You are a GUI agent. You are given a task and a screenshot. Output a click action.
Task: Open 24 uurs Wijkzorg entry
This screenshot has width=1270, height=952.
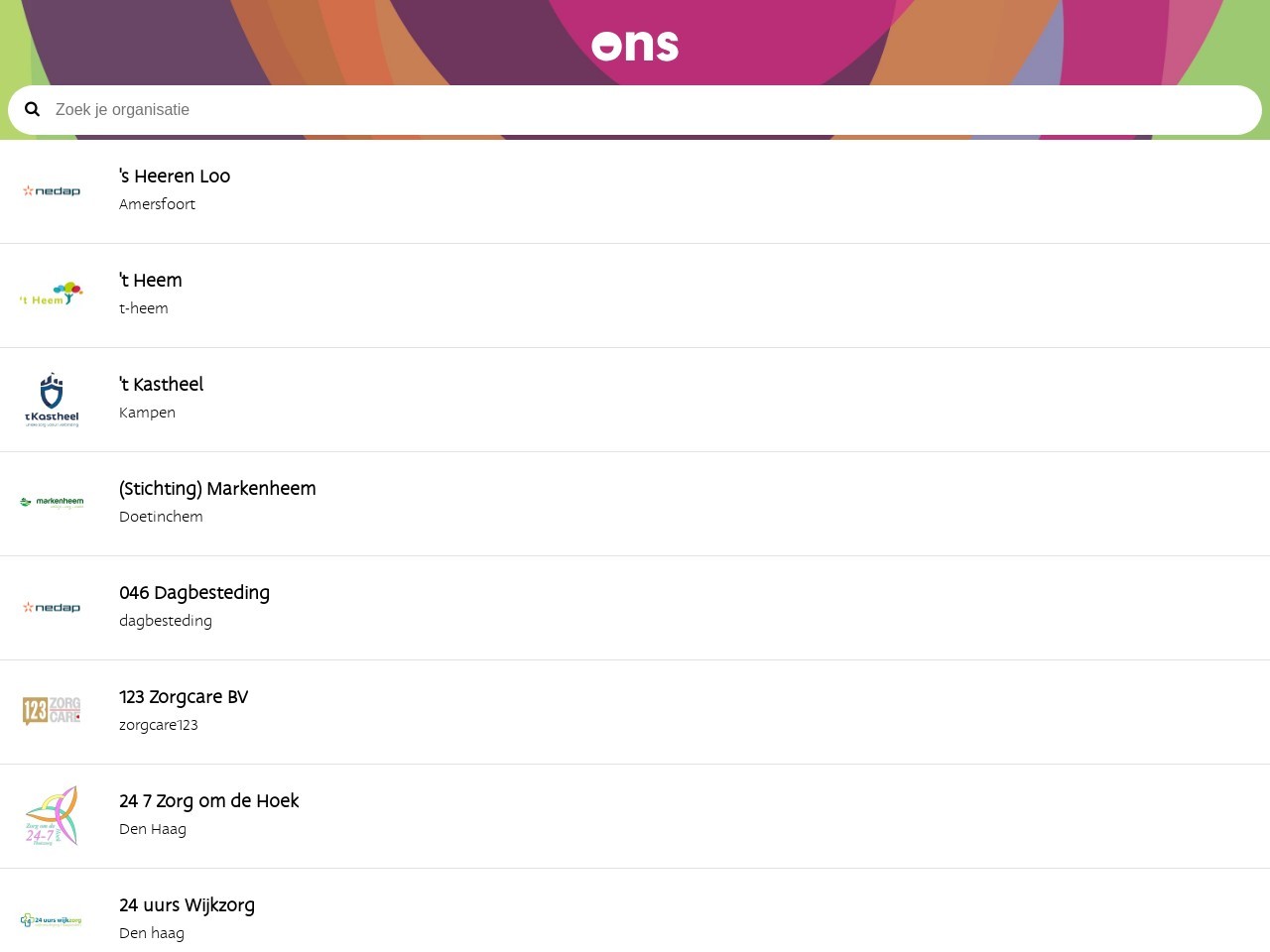pos(635,910)
